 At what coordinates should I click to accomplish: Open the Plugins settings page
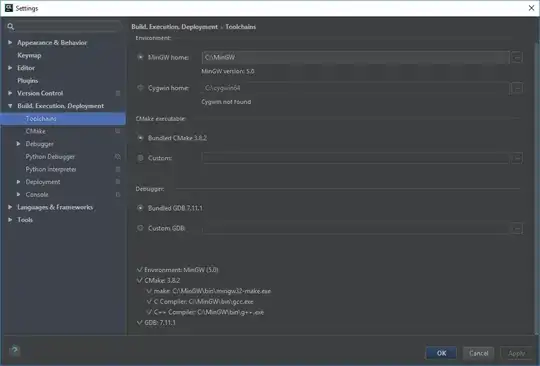click(x=28, y=81)
